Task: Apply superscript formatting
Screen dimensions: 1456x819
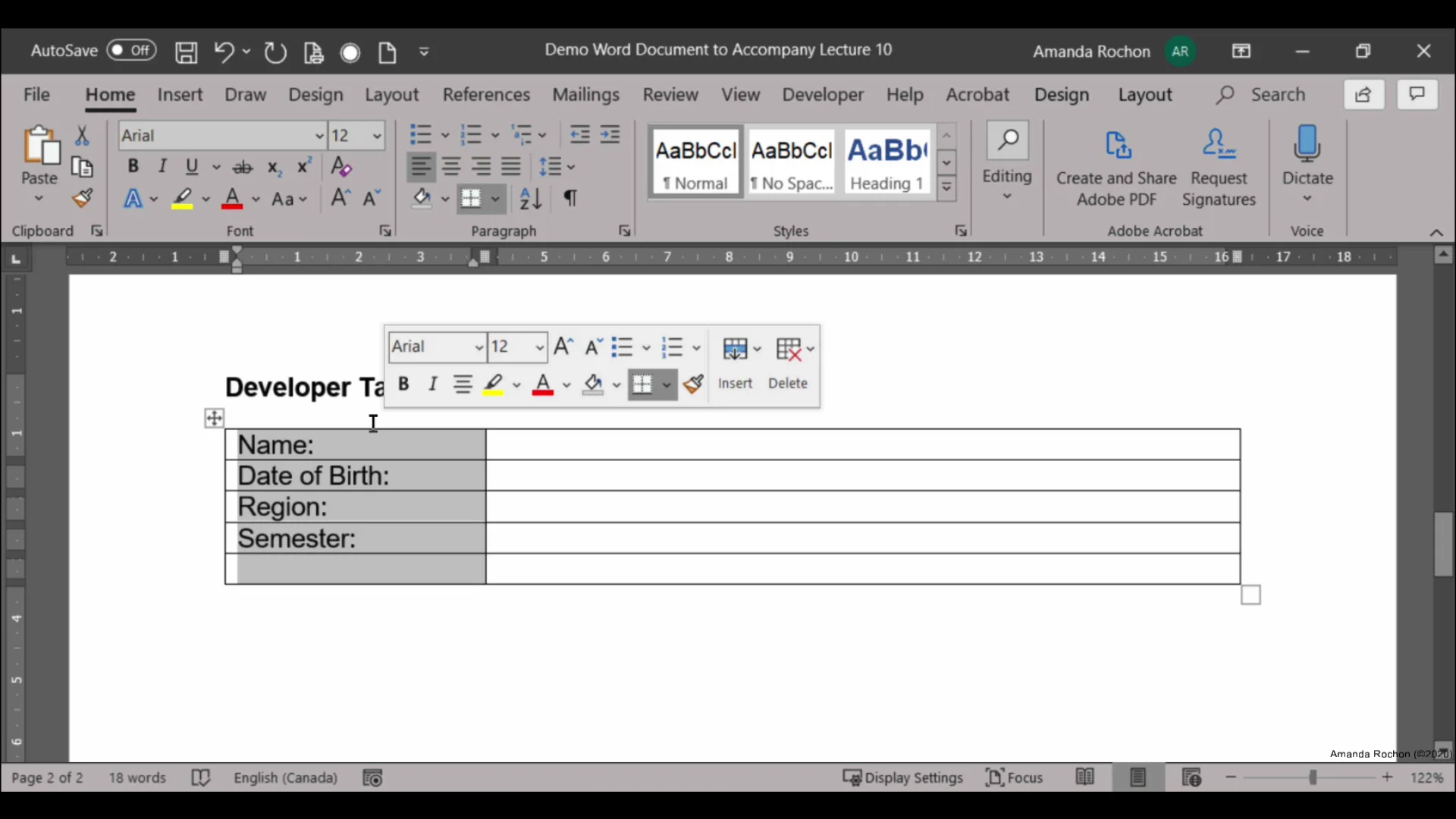Action: point(304,167)
